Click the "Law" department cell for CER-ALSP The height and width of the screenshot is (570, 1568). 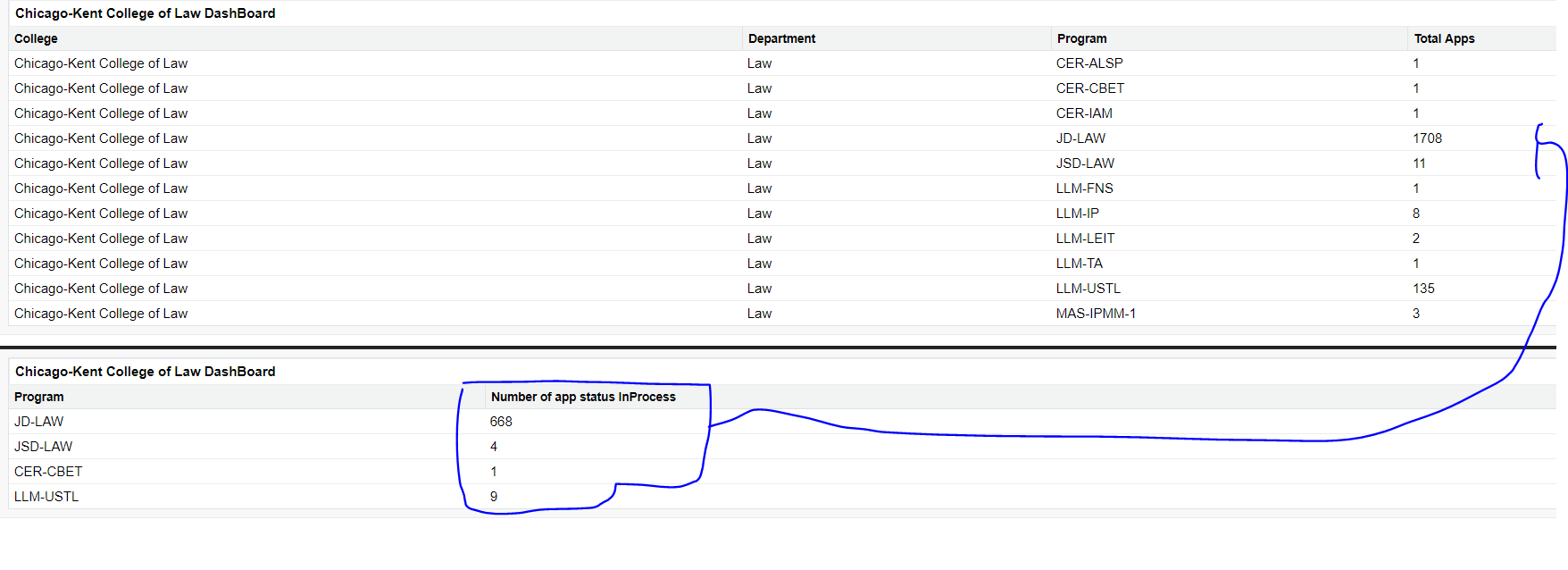pyautogui.click(x=759, y=63)
